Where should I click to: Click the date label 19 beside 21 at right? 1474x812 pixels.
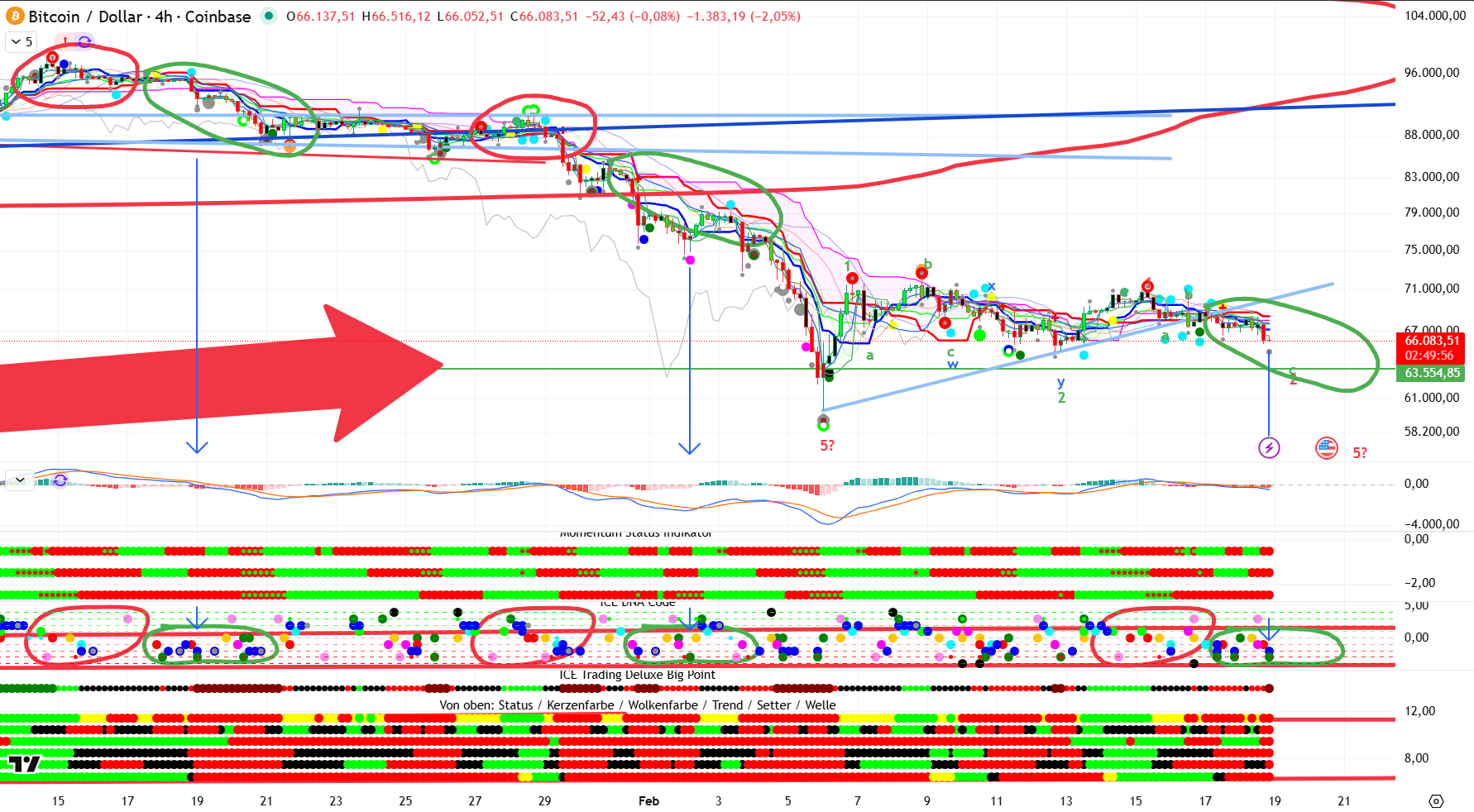(1275, 800)
